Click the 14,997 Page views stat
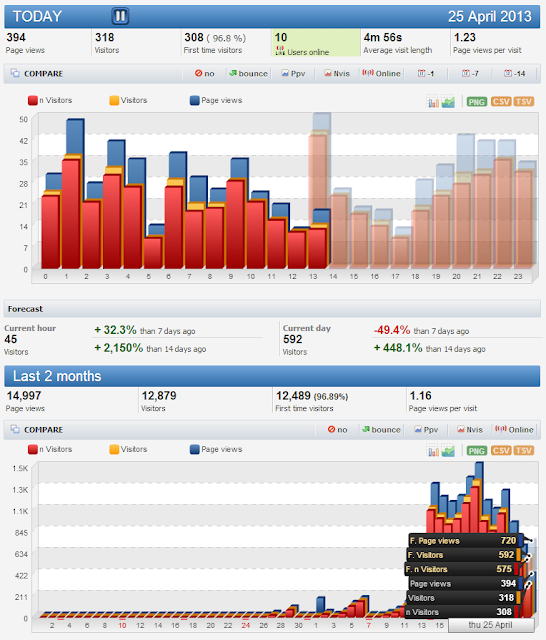Screen dimensions: 546x640 pyautogui.click(x=25, y=401)
